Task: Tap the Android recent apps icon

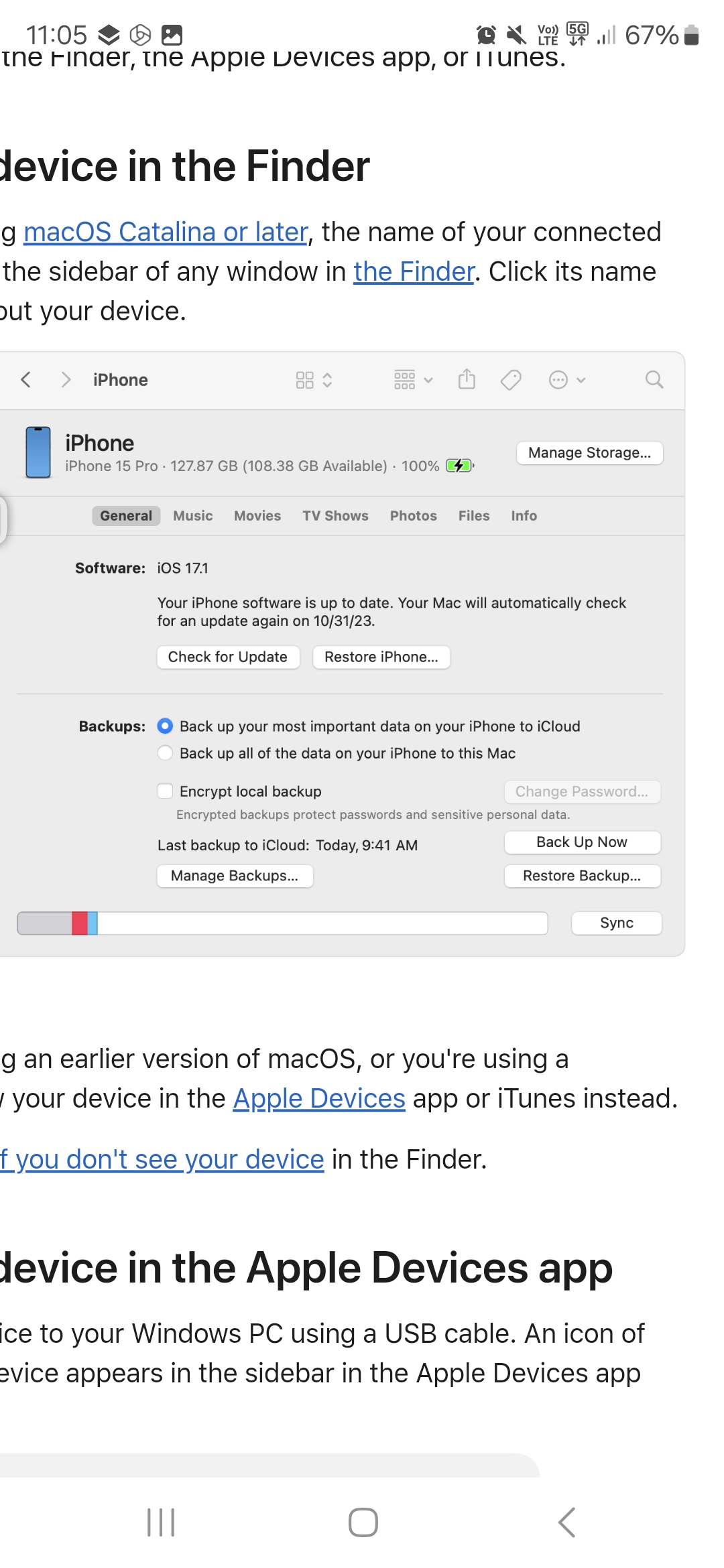Action: pos(161,1522)
